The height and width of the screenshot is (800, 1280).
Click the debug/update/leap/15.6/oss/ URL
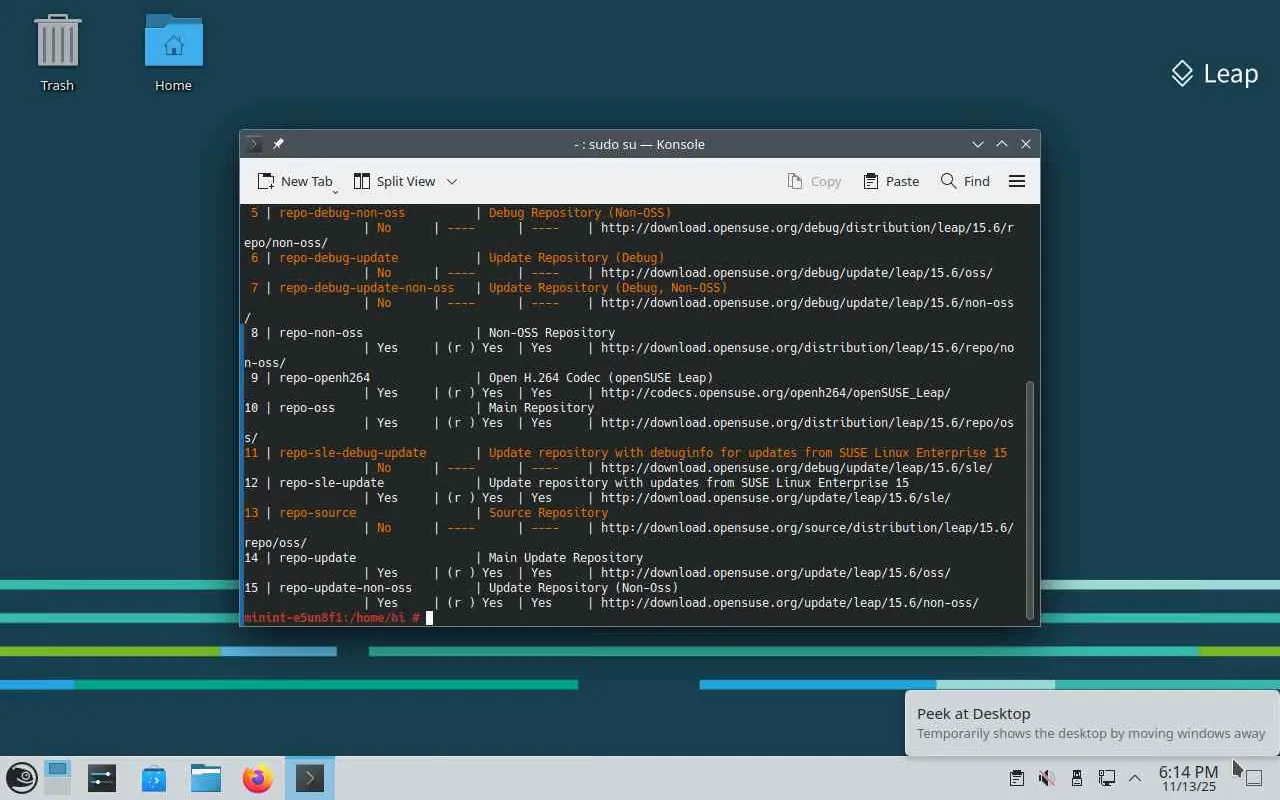[x=797, y=273]
